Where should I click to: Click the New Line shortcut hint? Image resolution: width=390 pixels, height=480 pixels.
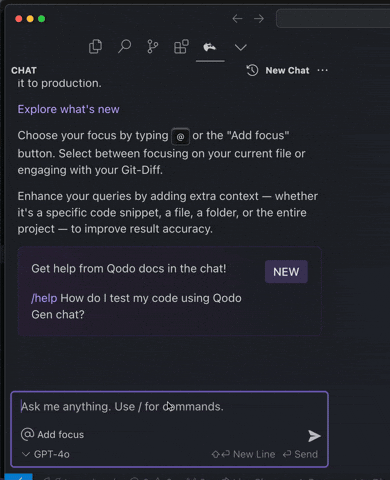(243, 454)
